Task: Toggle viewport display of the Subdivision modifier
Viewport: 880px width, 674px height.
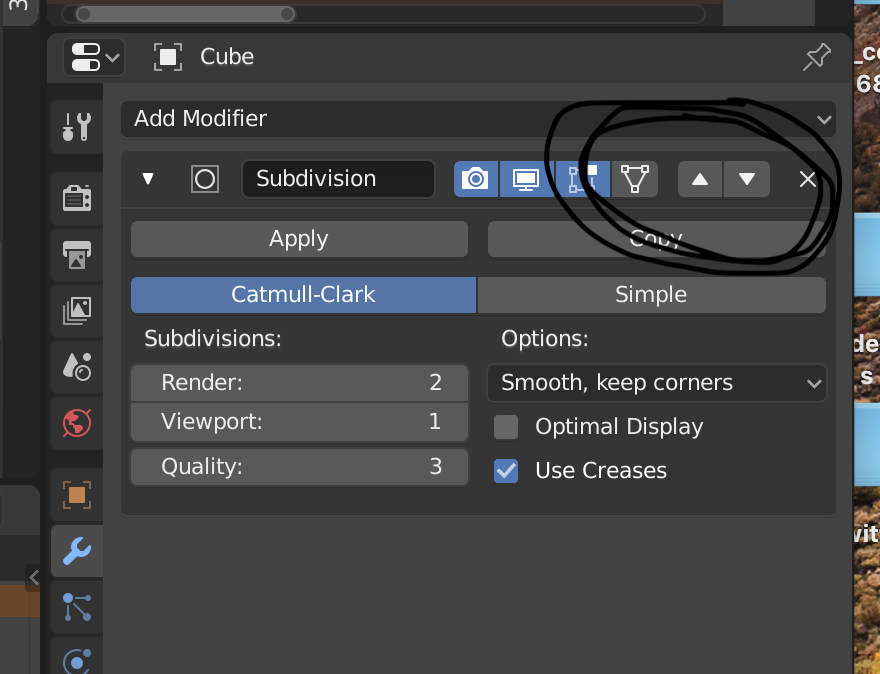Action: click(x=525, y=179)
